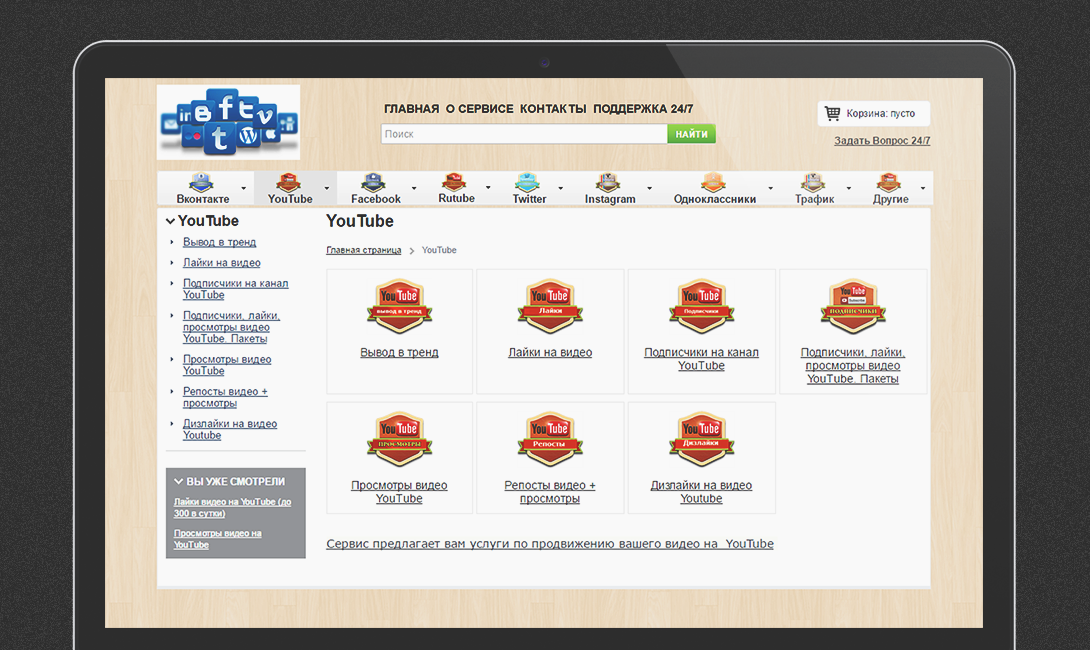Click the Дизлайки YouTube badge image

point(701,439)
